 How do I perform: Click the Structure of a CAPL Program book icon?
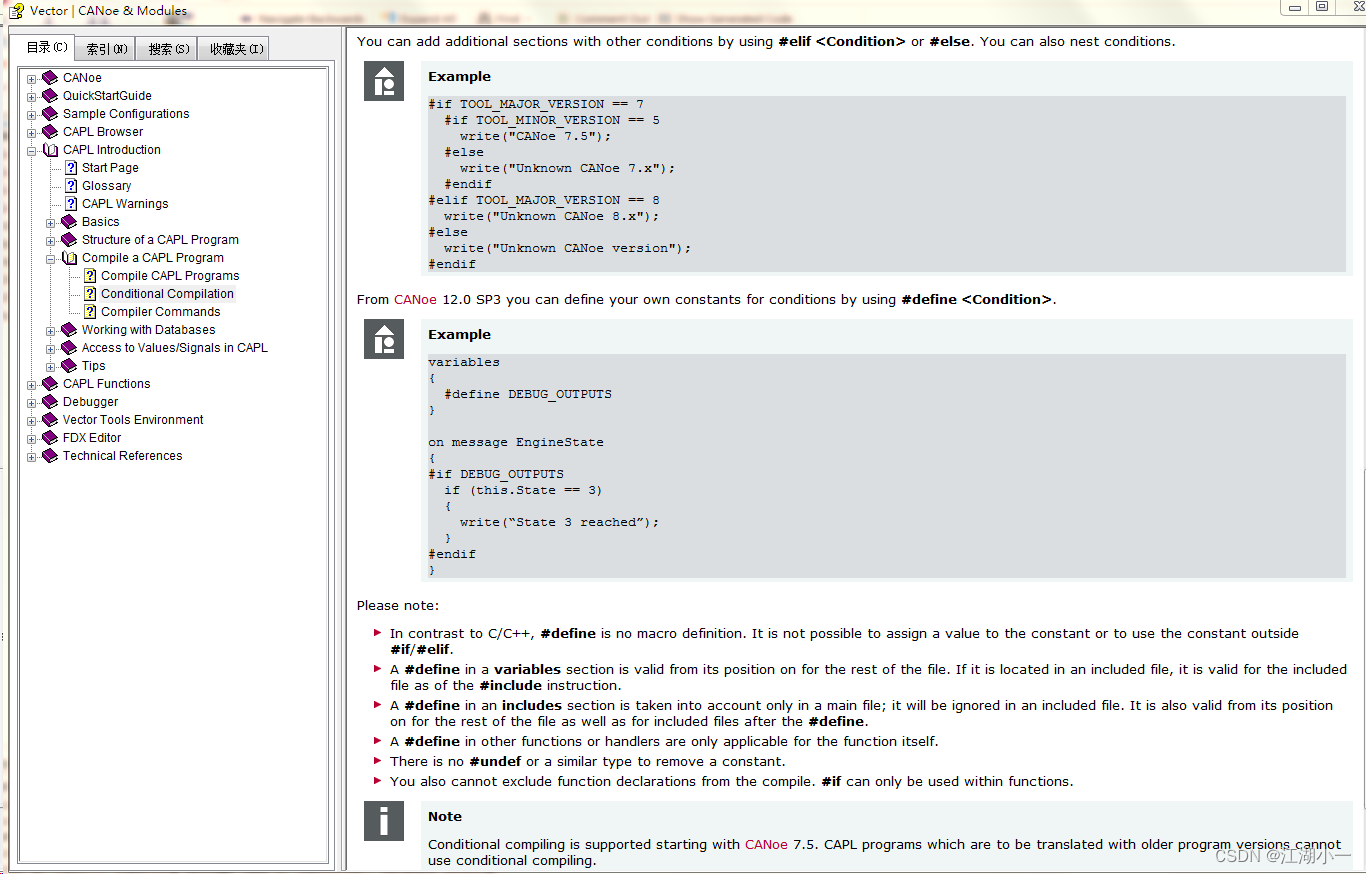69,240
